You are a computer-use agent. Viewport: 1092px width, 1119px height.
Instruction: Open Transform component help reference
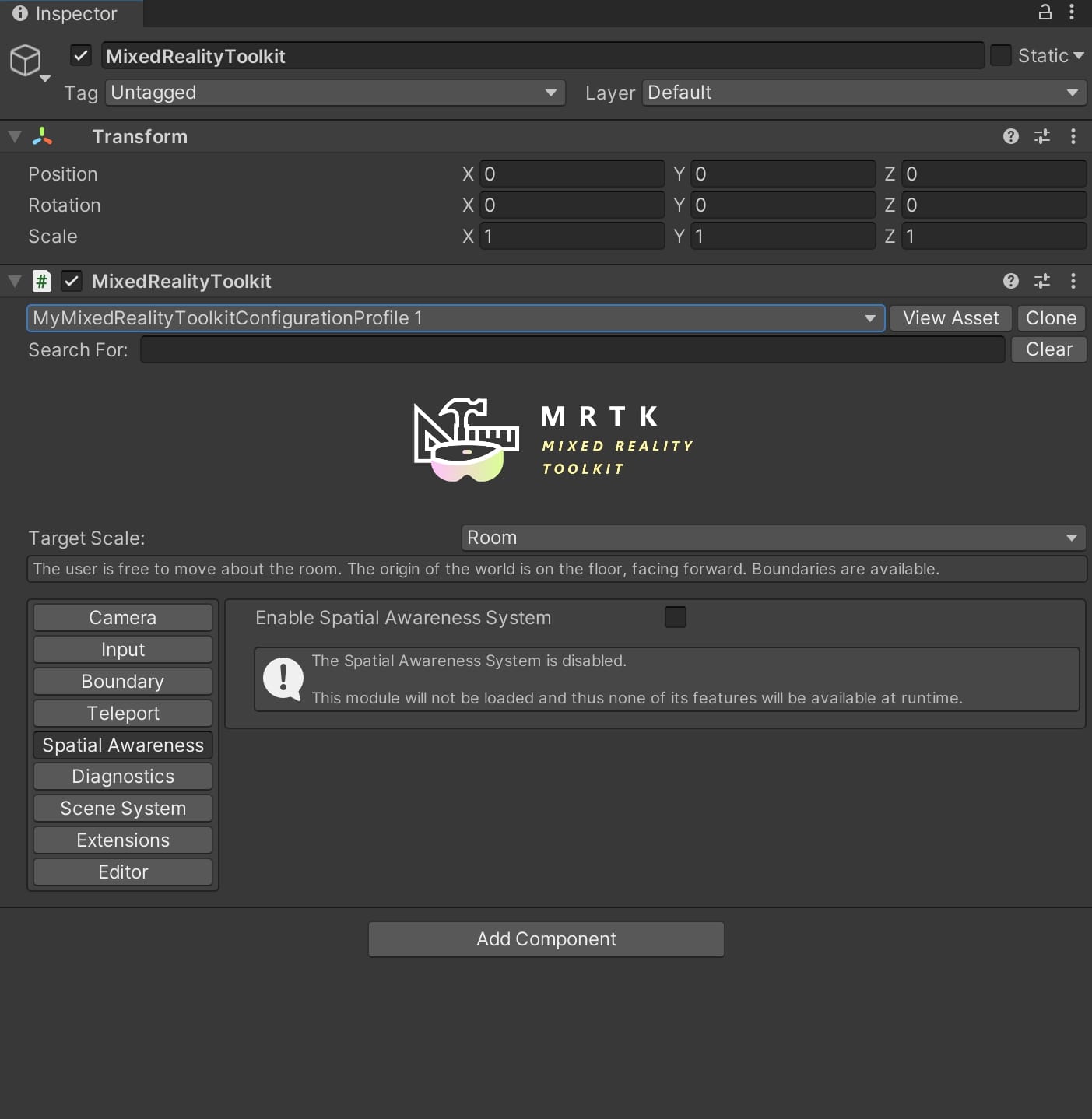[x=1011, y=136]
